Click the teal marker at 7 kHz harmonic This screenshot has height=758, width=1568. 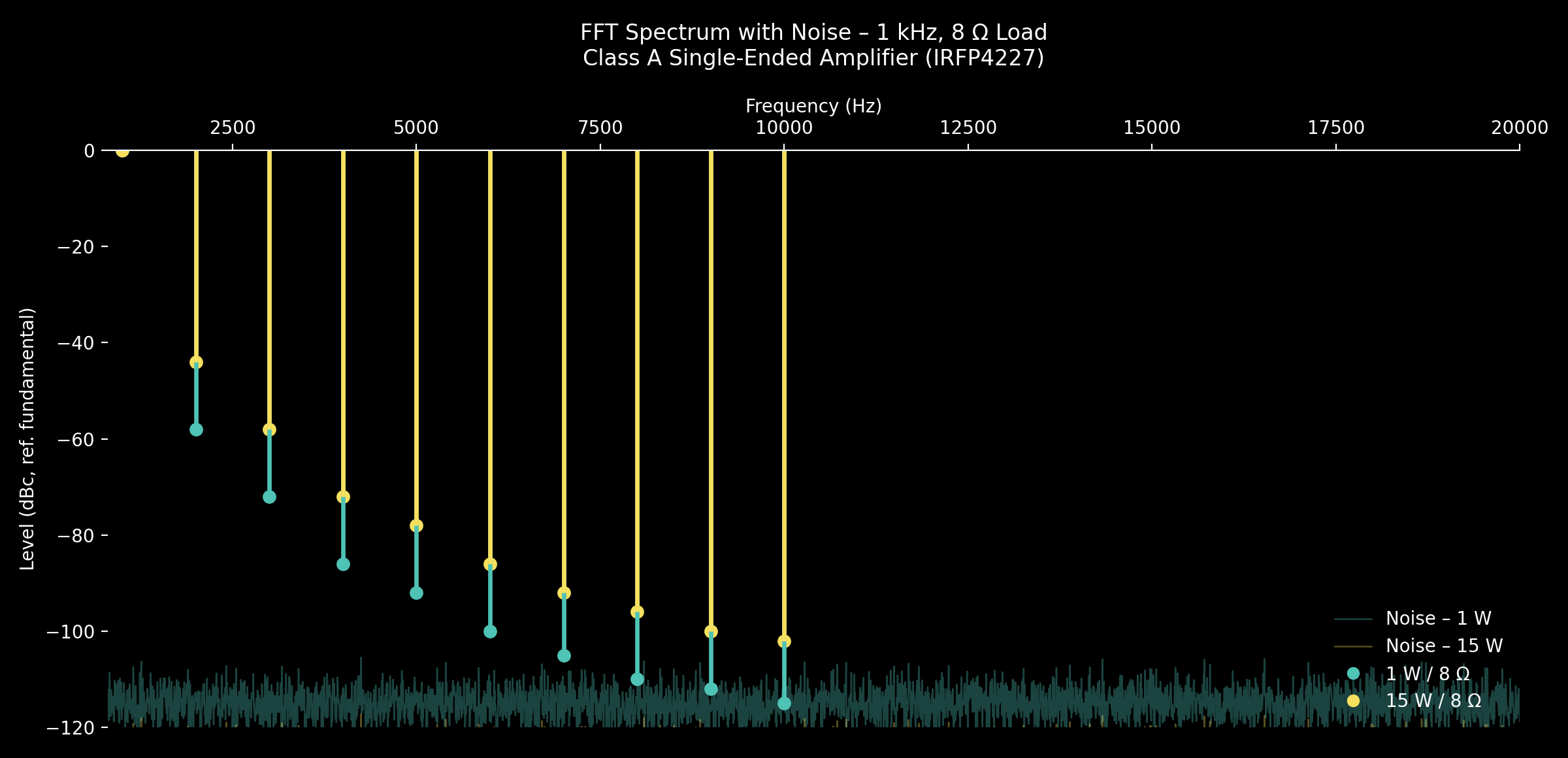pos(564,655)
